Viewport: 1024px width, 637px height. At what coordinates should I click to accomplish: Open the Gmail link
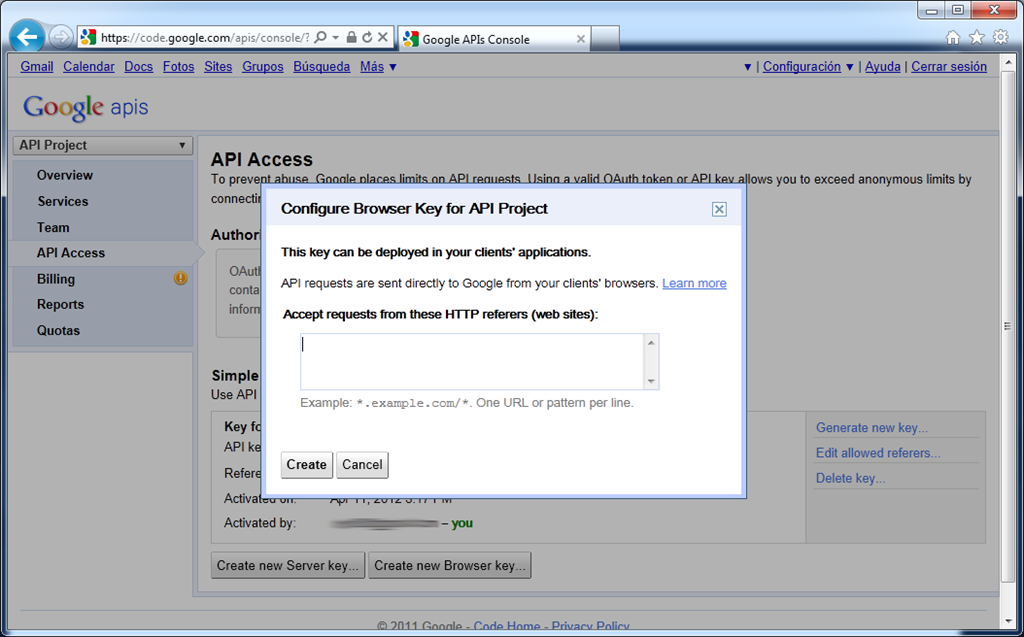click(x=37, y=67)
